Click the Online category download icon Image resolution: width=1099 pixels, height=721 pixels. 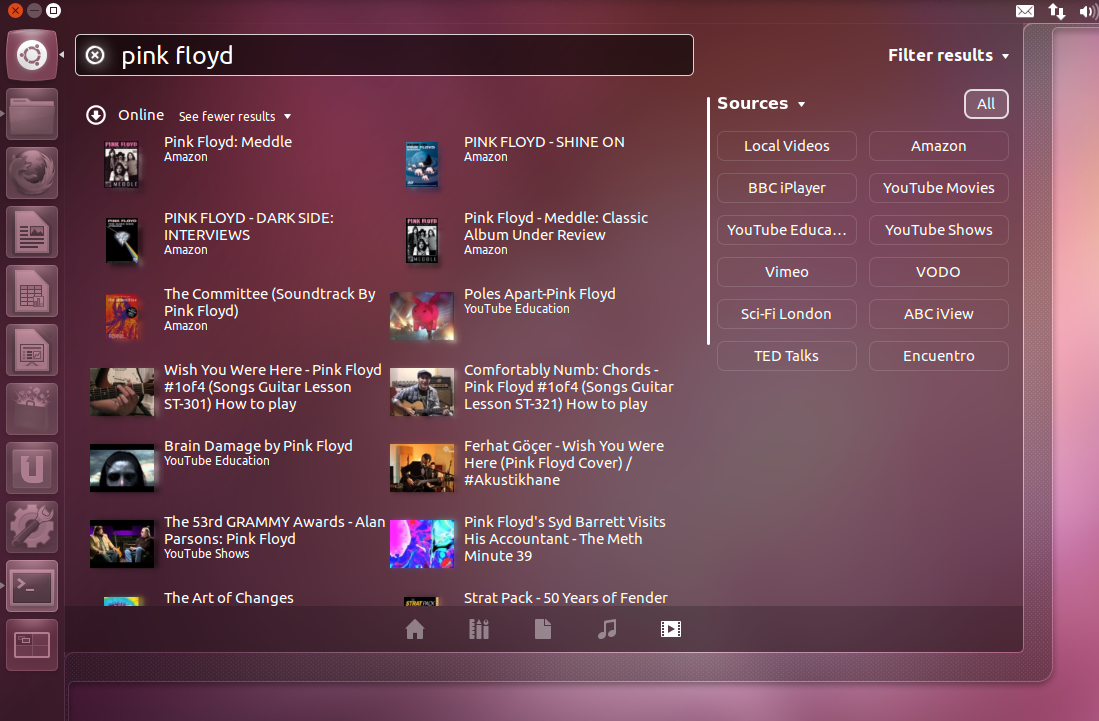click(x=96, y=115)
